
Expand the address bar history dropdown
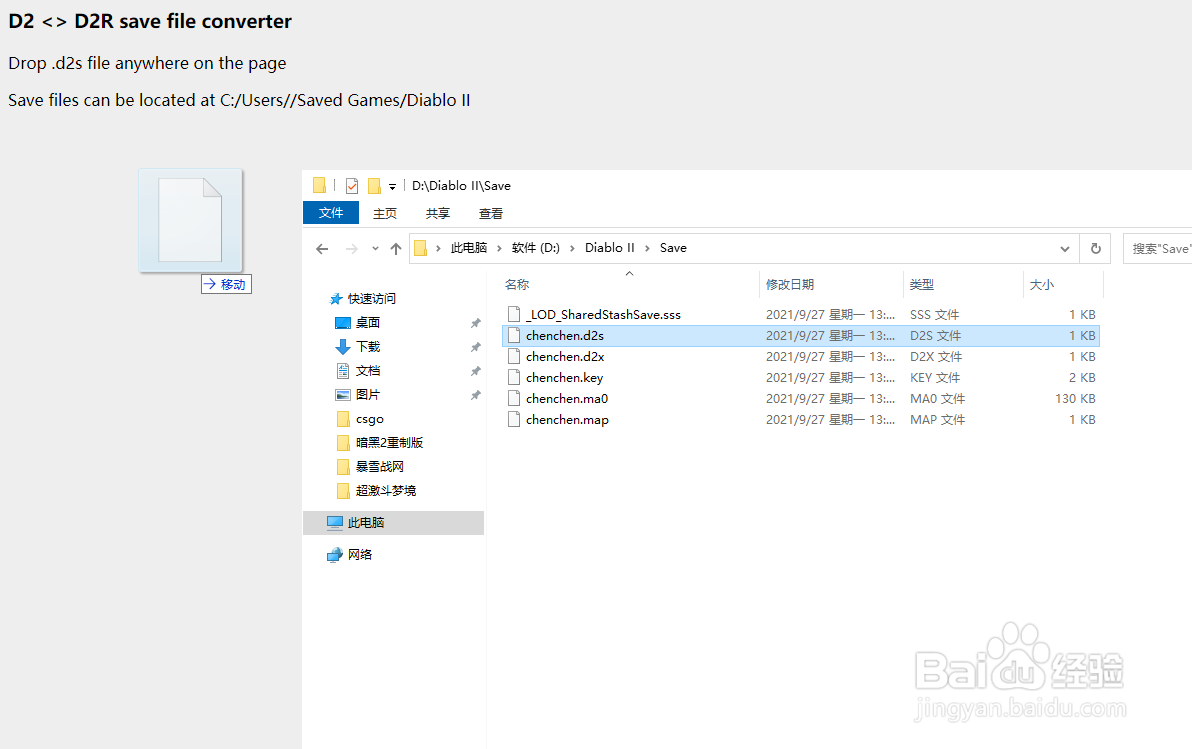(1064, 249)
